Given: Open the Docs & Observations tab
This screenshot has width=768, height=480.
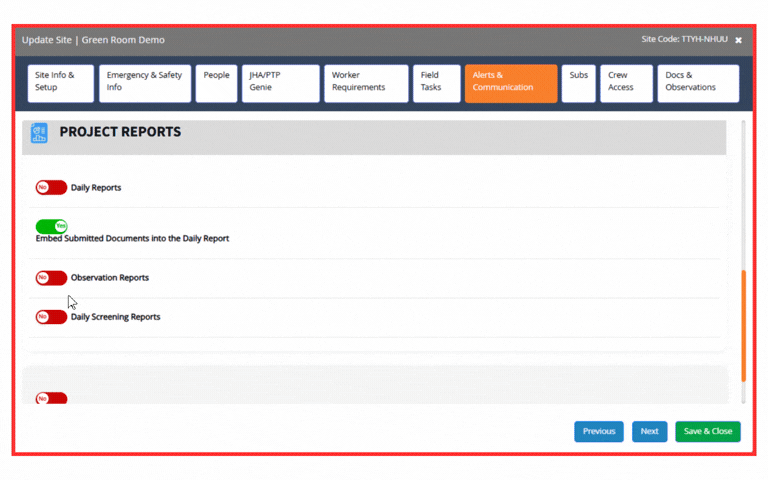Looking at the screenshot, I should (x=698, y=83).
